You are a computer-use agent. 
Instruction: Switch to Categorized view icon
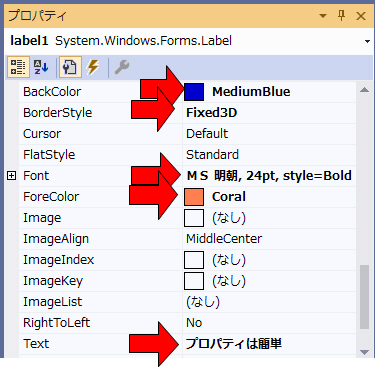[18, 67]
